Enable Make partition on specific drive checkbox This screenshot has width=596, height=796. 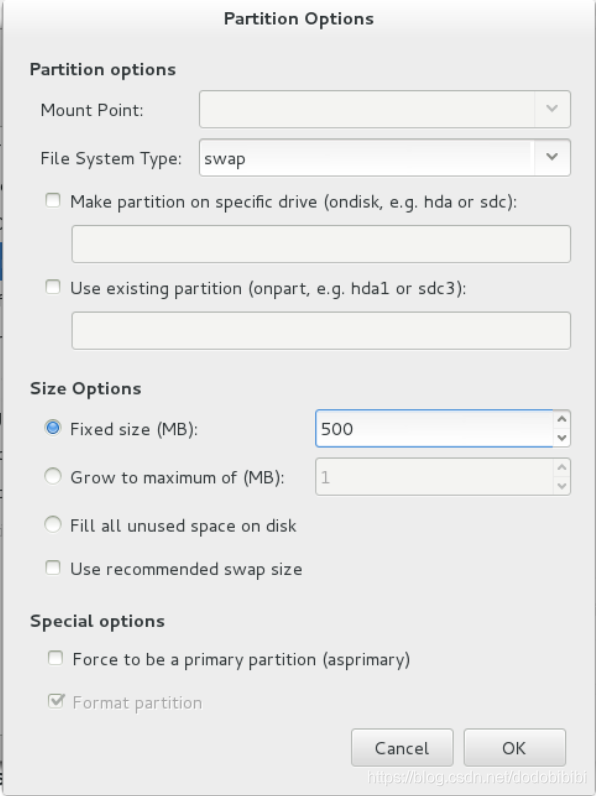pyautogui.click(x=53, y=201)
